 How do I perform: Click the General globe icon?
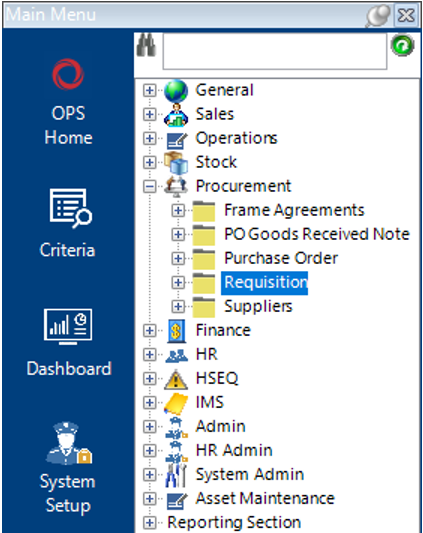coord(176,91)
